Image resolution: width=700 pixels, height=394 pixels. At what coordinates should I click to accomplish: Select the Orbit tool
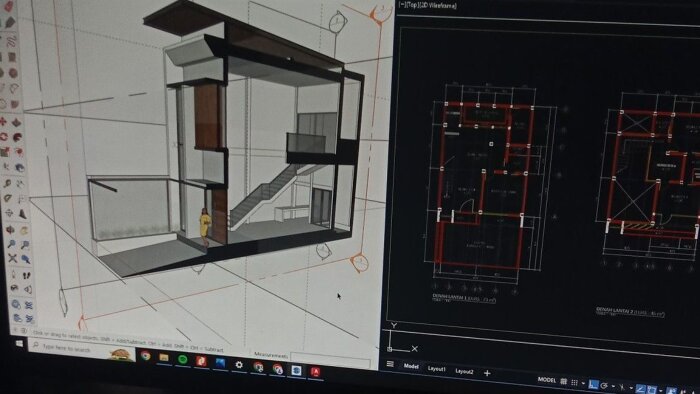(10, 229)
